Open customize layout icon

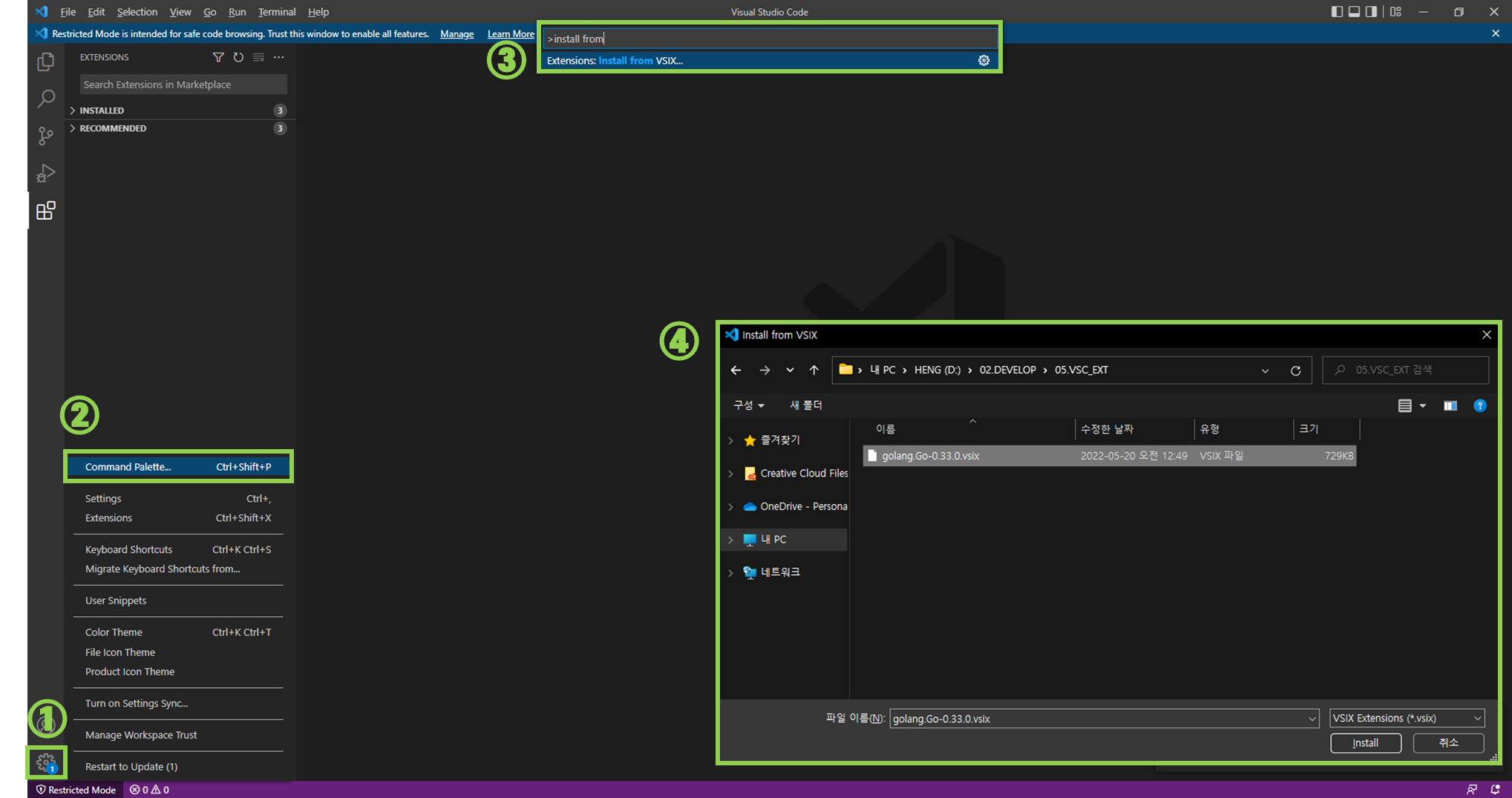[1395, 12]
